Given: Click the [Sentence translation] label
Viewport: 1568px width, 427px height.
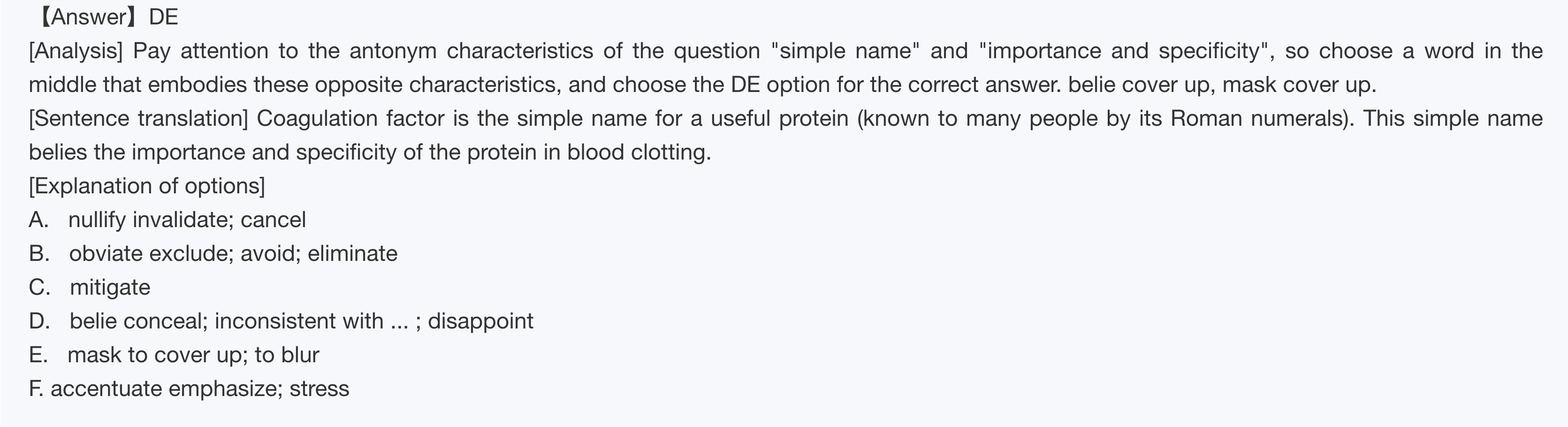Looking at the screenshot, I should pos(138,118).
